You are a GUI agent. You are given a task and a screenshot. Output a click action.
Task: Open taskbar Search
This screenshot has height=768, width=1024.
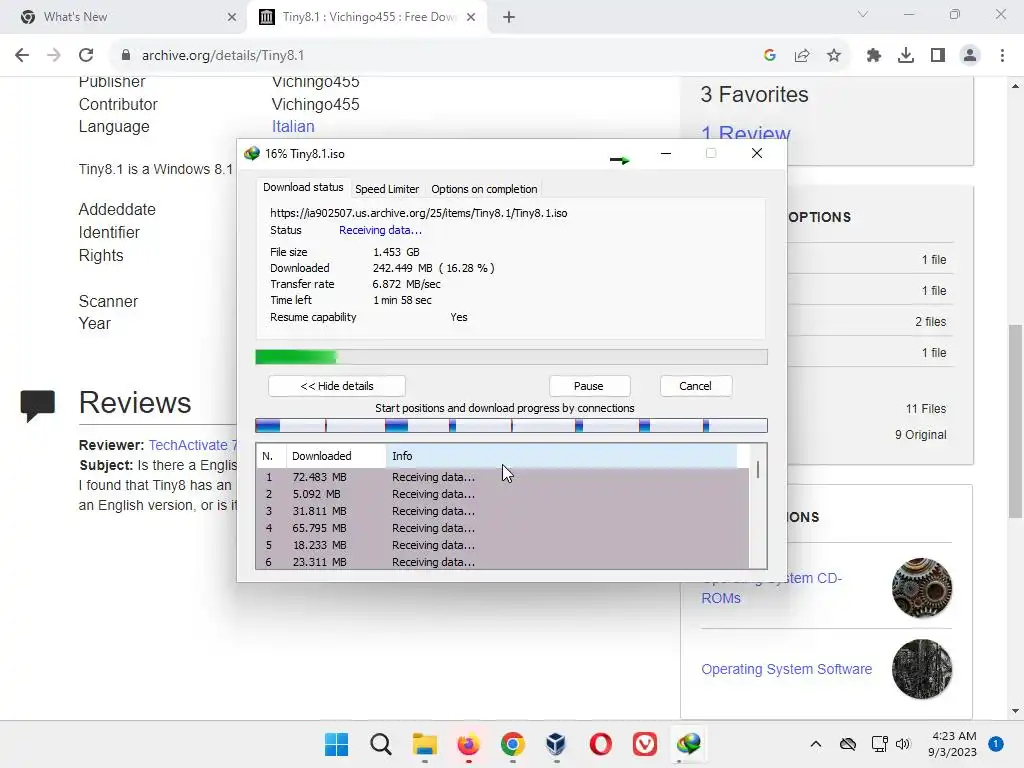click(381, 744)
